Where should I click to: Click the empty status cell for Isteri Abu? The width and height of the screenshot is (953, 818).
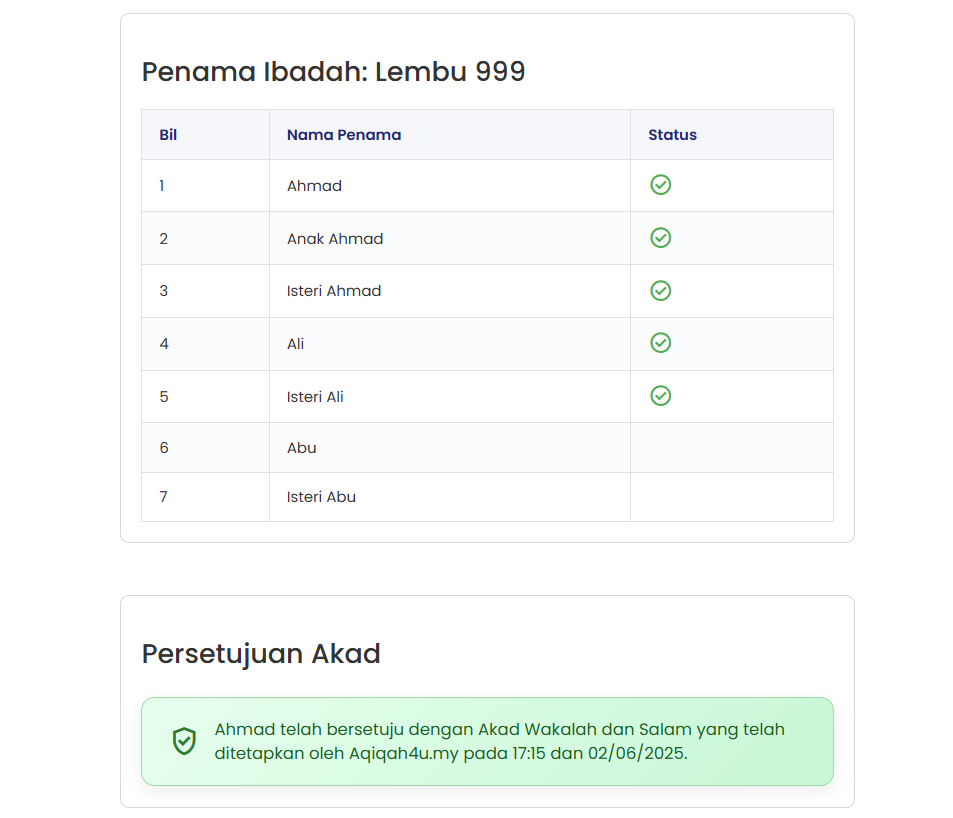point(731,497)
